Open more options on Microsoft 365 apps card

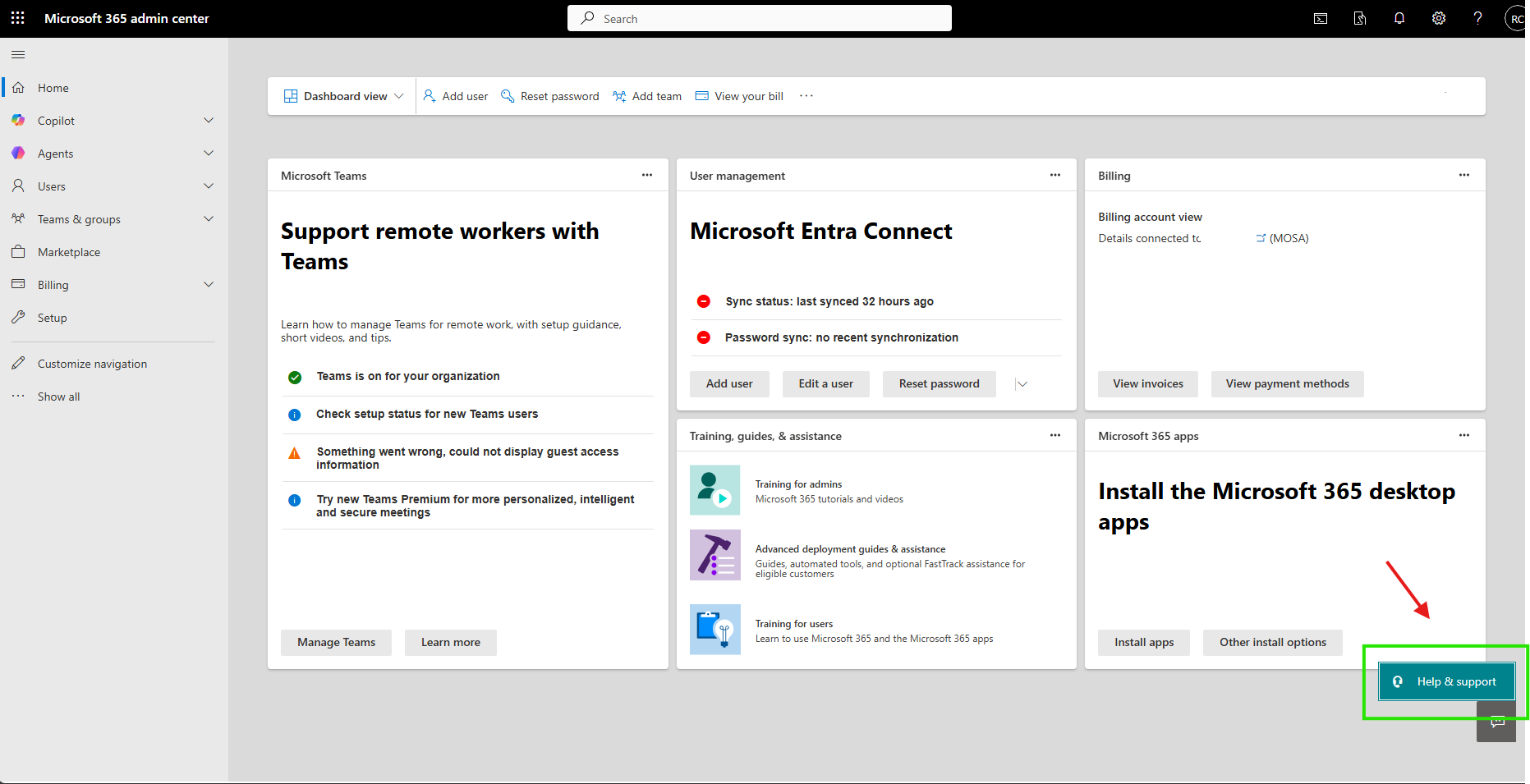1464,435
